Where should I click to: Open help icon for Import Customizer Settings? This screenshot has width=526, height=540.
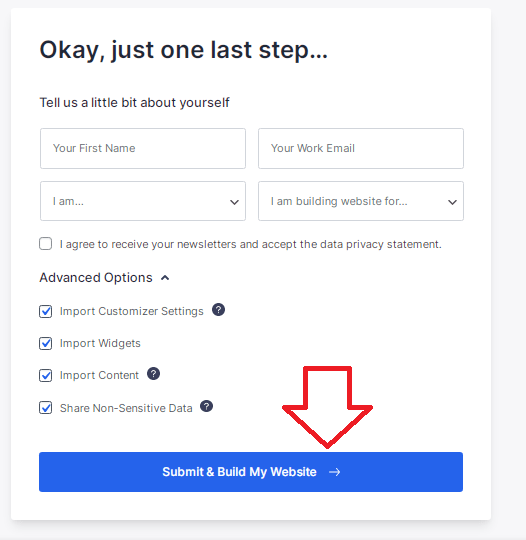click(x=218, y=310)
